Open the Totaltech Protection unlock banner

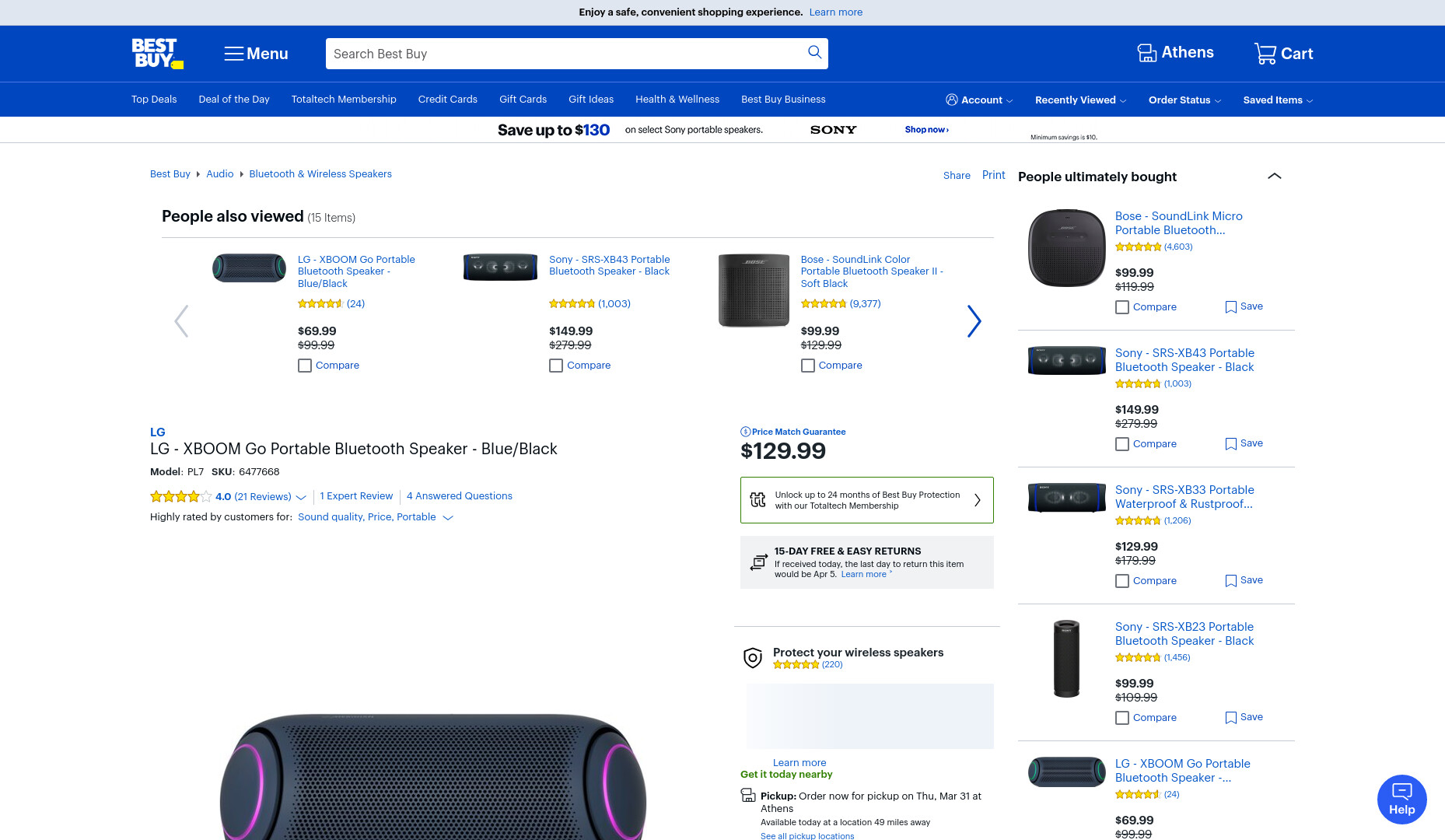pos(867,500)
